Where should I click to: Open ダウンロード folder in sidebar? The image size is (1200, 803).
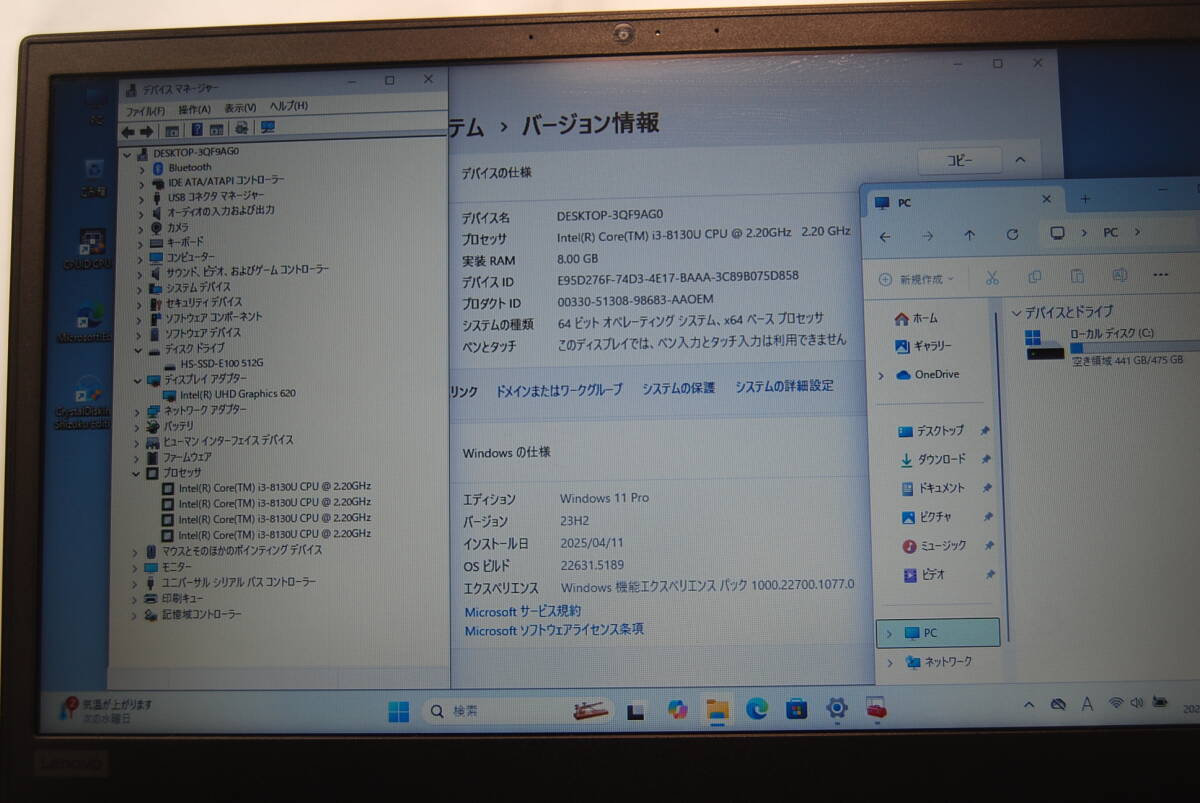[932, 460]
